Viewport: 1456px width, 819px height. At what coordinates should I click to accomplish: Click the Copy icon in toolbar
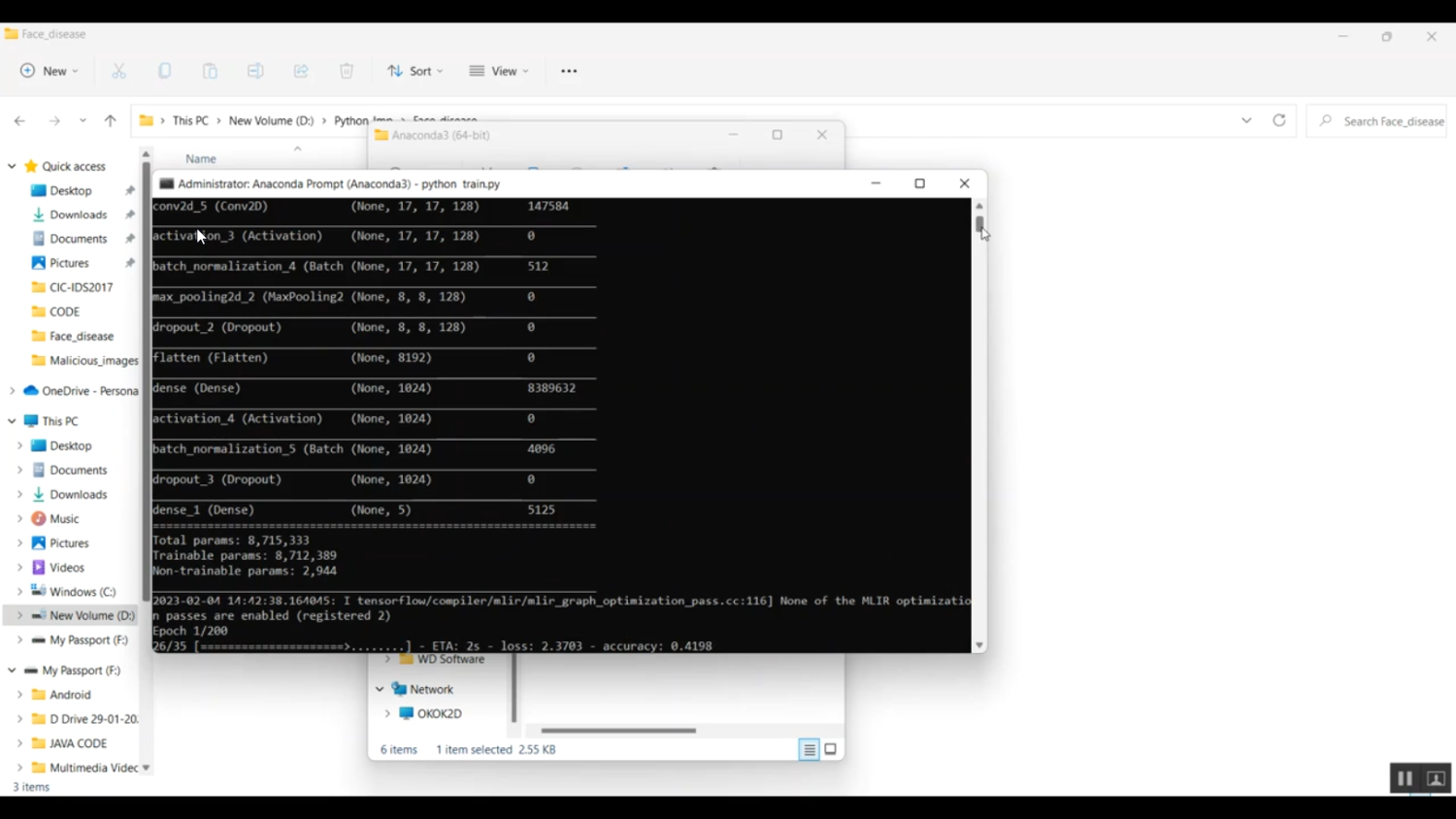[165, 71]
